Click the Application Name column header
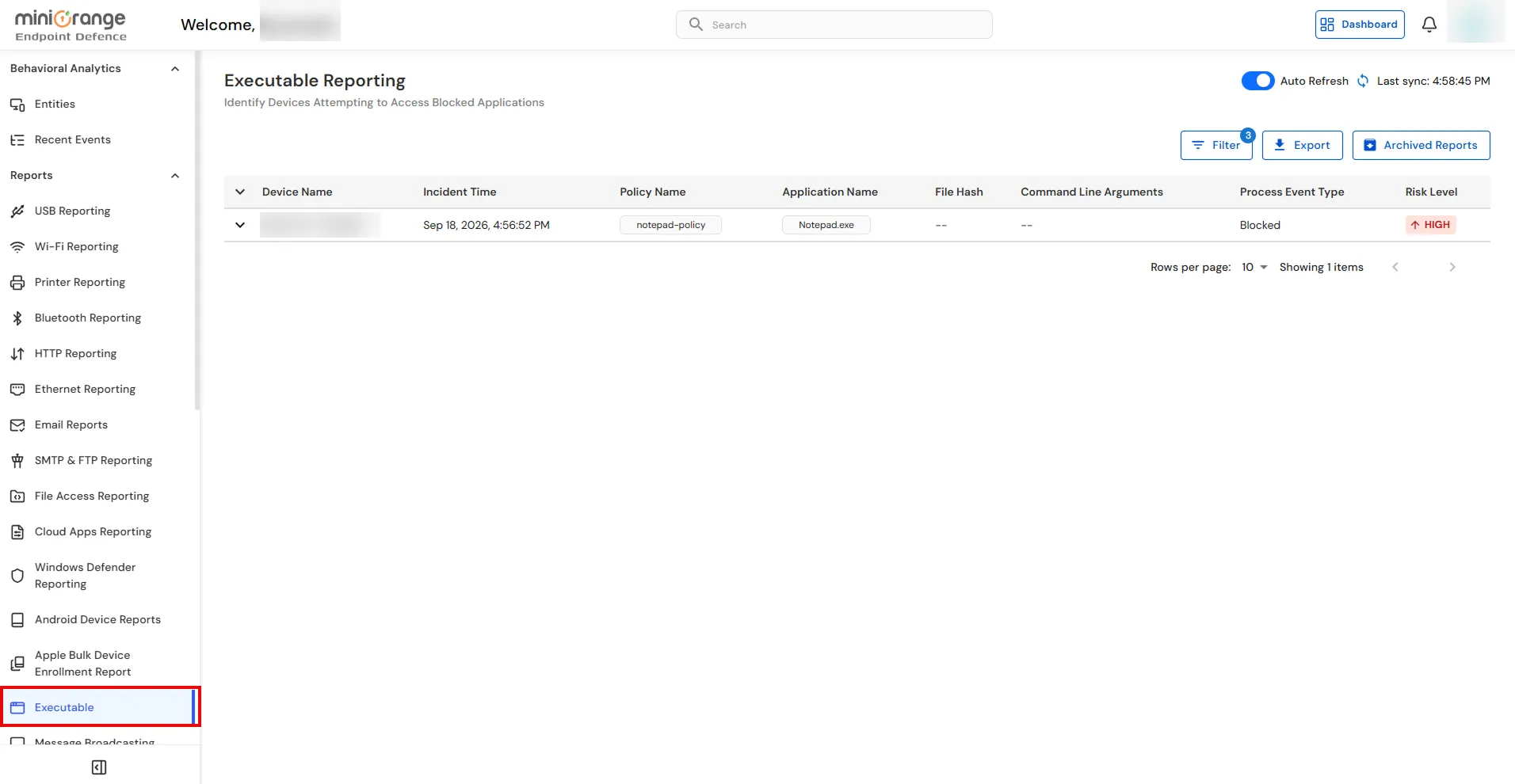The image size is (1515, 784). (x=830, y=192)
